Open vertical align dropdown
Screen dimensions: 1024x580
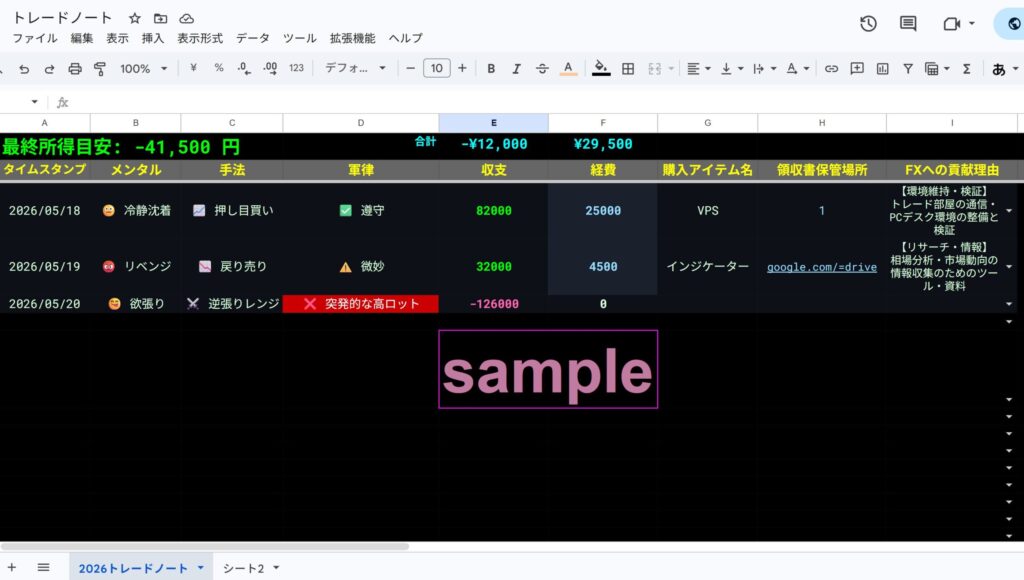click(x=731, y=69)
